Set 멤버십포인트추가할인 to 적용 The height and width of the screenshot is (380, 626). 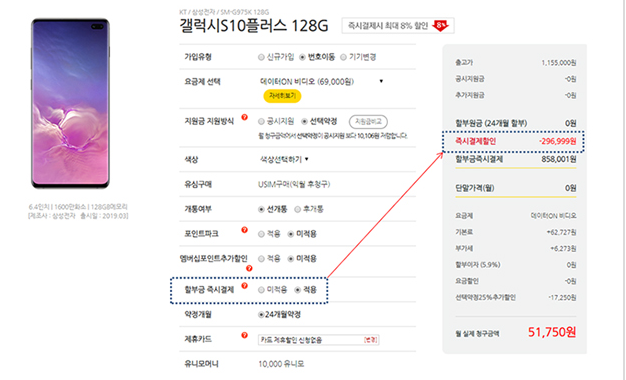click(x=261, y=259)
